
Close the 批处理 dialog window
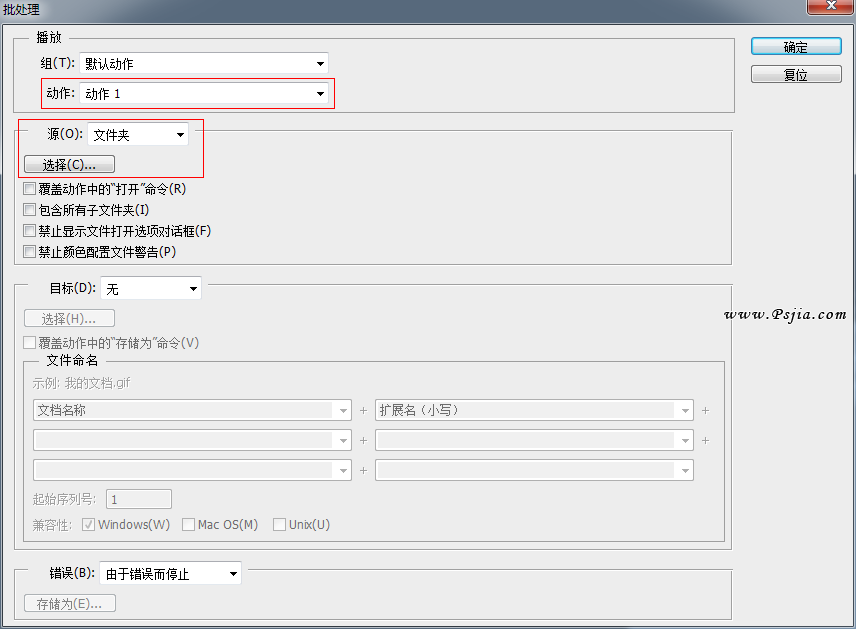pyautogui.click(x=832, y=7)
